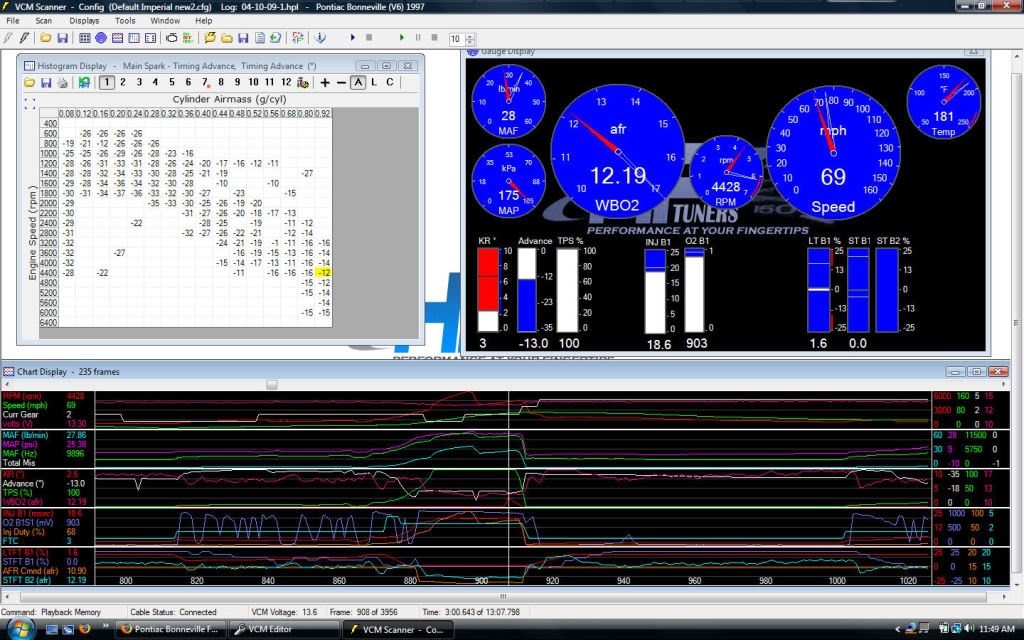Open the Gauge Display round blue icon
The width and height of the screenshot is (1024, 640).
click(101, 39)
